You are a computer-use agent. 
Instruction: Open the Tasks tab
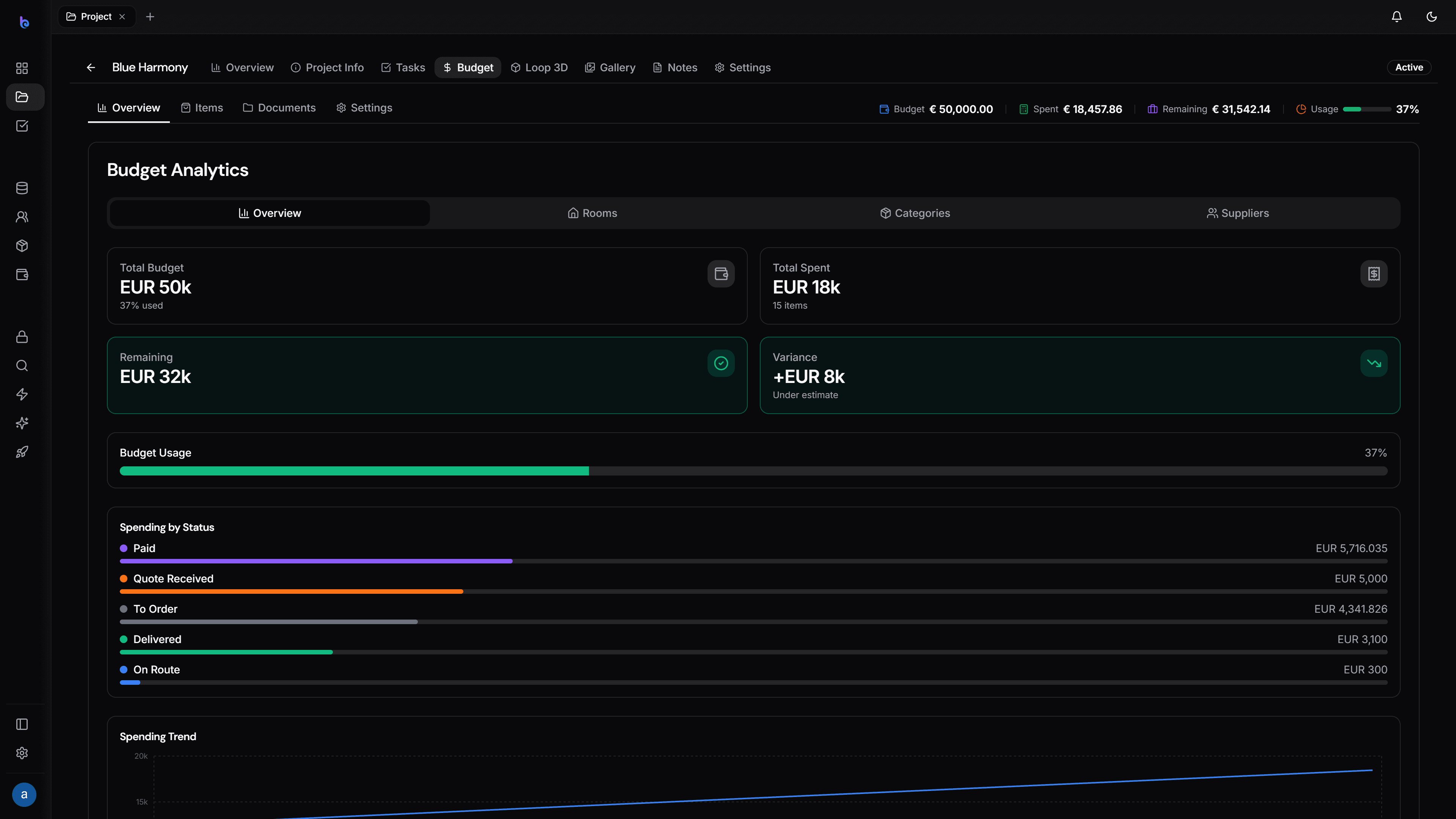(403, 68)
